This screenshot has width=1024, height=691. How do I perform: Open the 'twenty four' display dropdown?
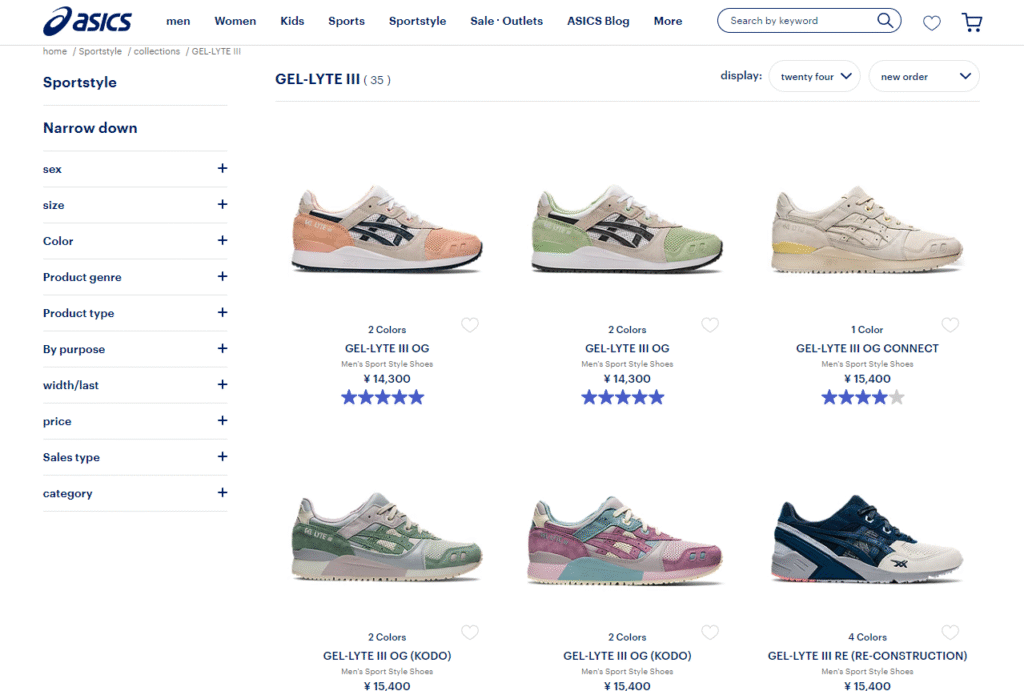point(815,76)
